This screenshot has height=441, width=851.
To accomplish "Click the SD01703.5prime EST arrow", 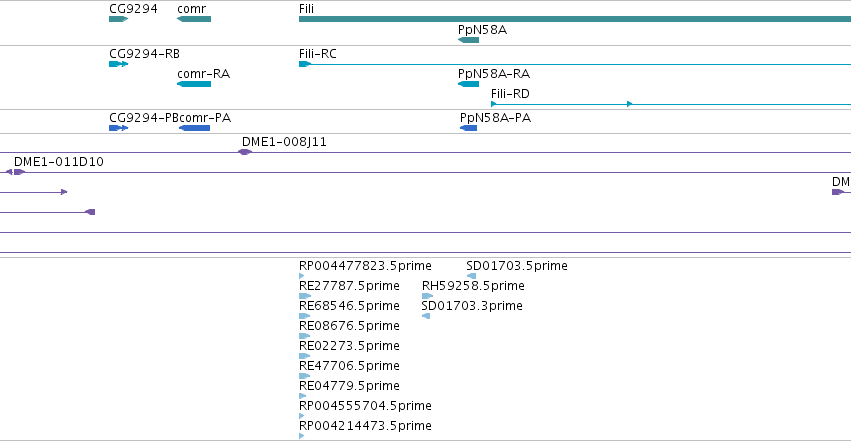I will click(x=471, y=276).
